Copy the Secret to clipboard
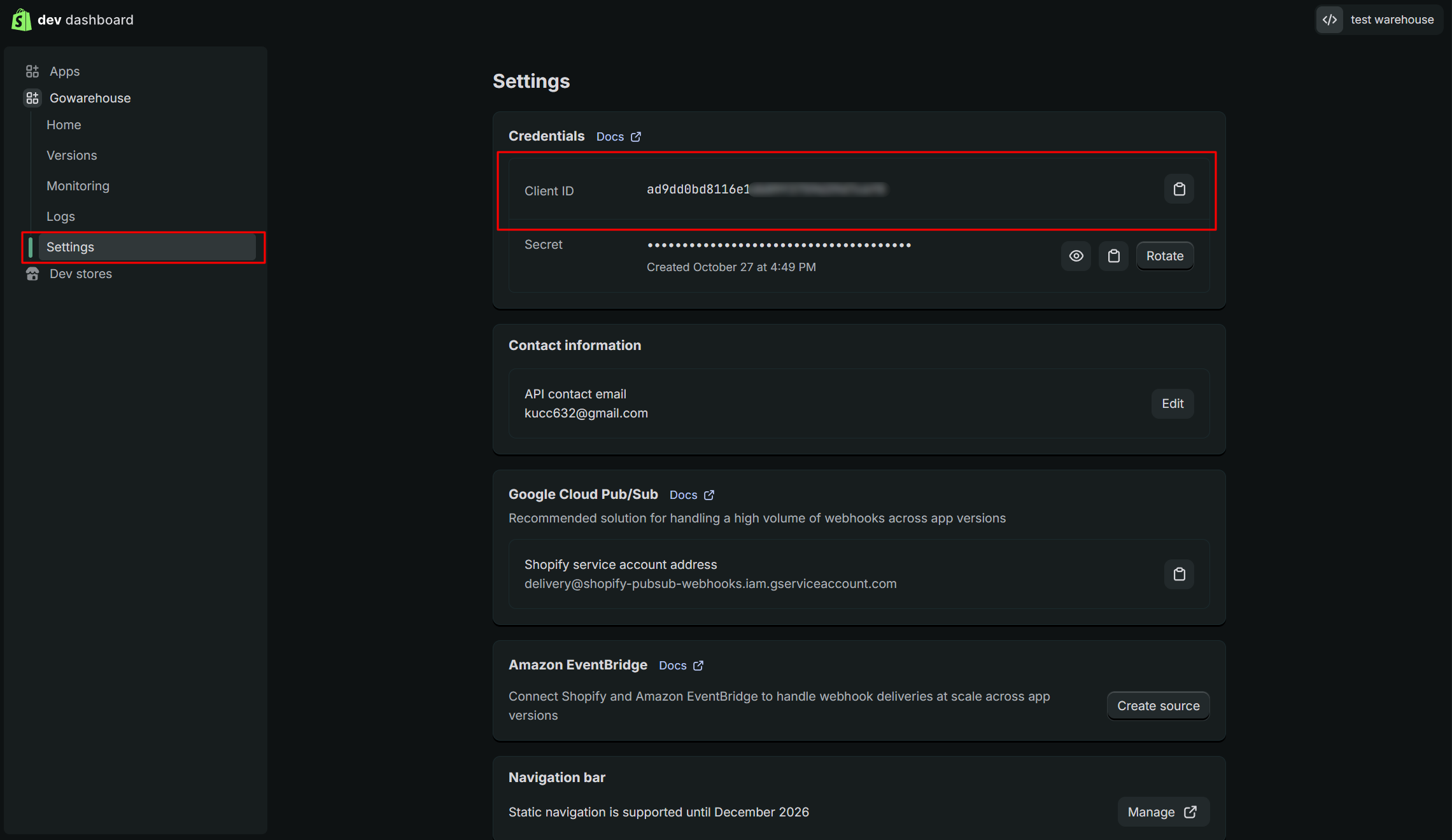1452x840 pixels. pos(1113,256)
